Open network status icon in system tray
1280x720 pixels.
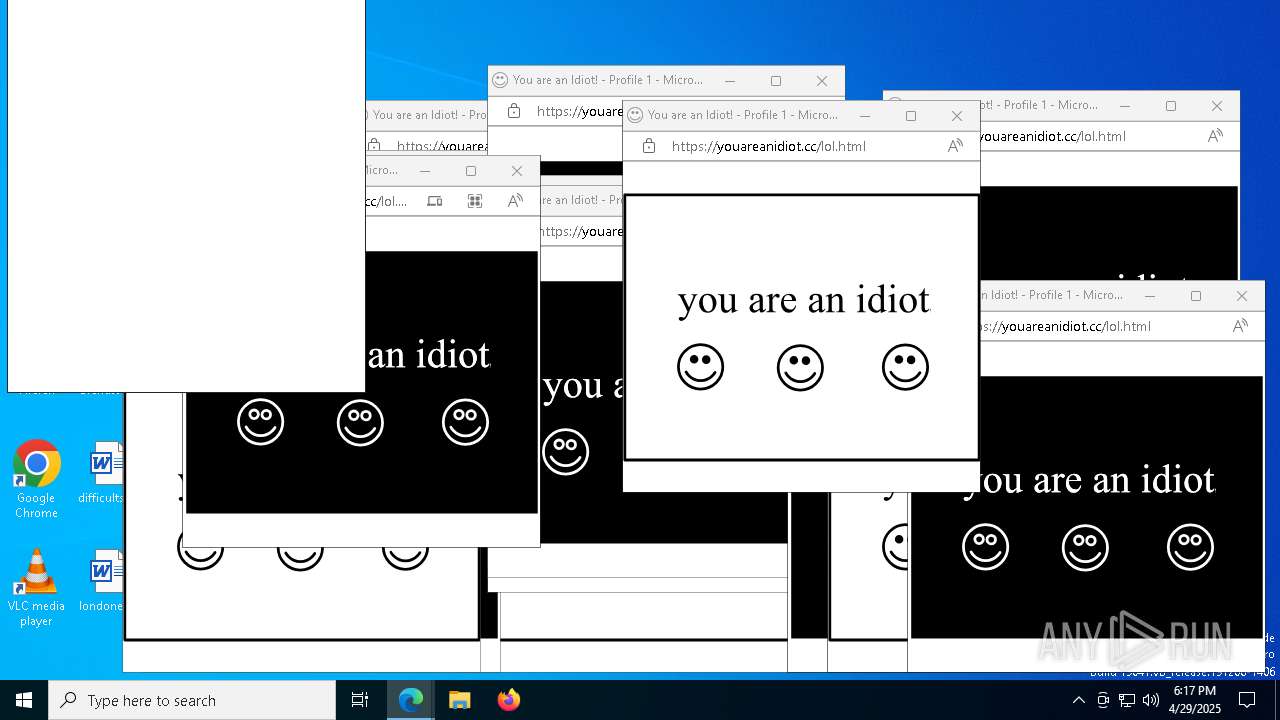point(1127,700)
